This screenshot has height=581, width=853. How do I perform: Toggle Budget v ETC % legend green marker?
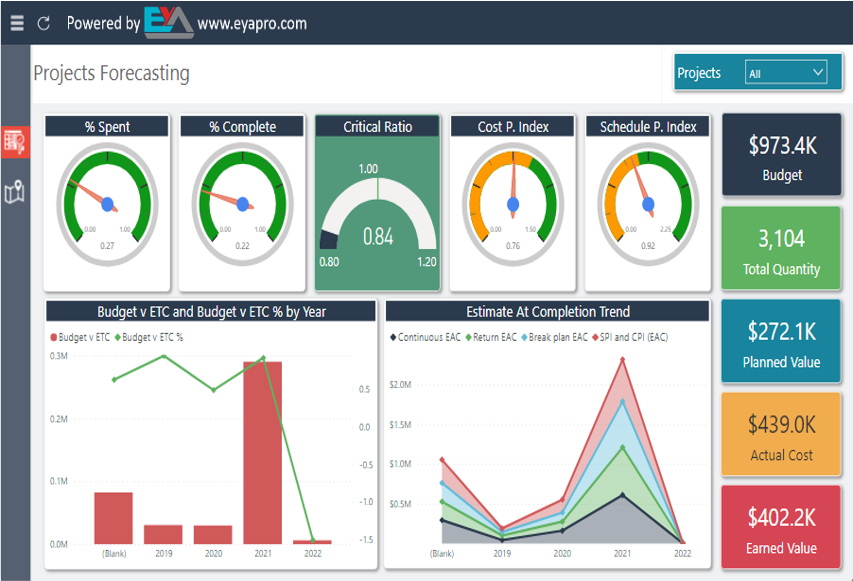[x=118, y=337]
